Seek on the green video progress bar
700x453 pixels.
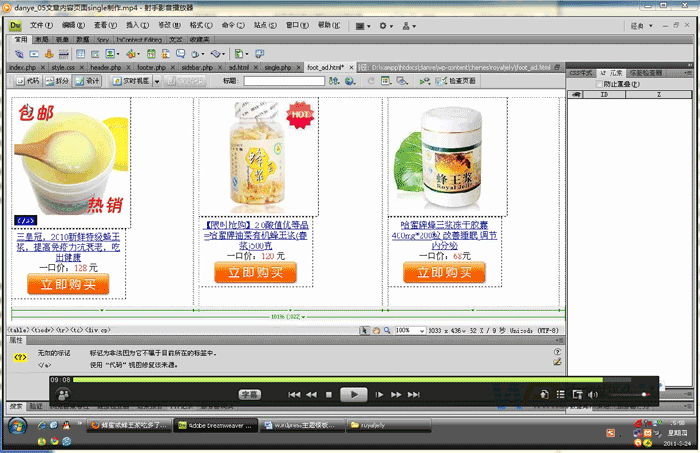[338, 380]
